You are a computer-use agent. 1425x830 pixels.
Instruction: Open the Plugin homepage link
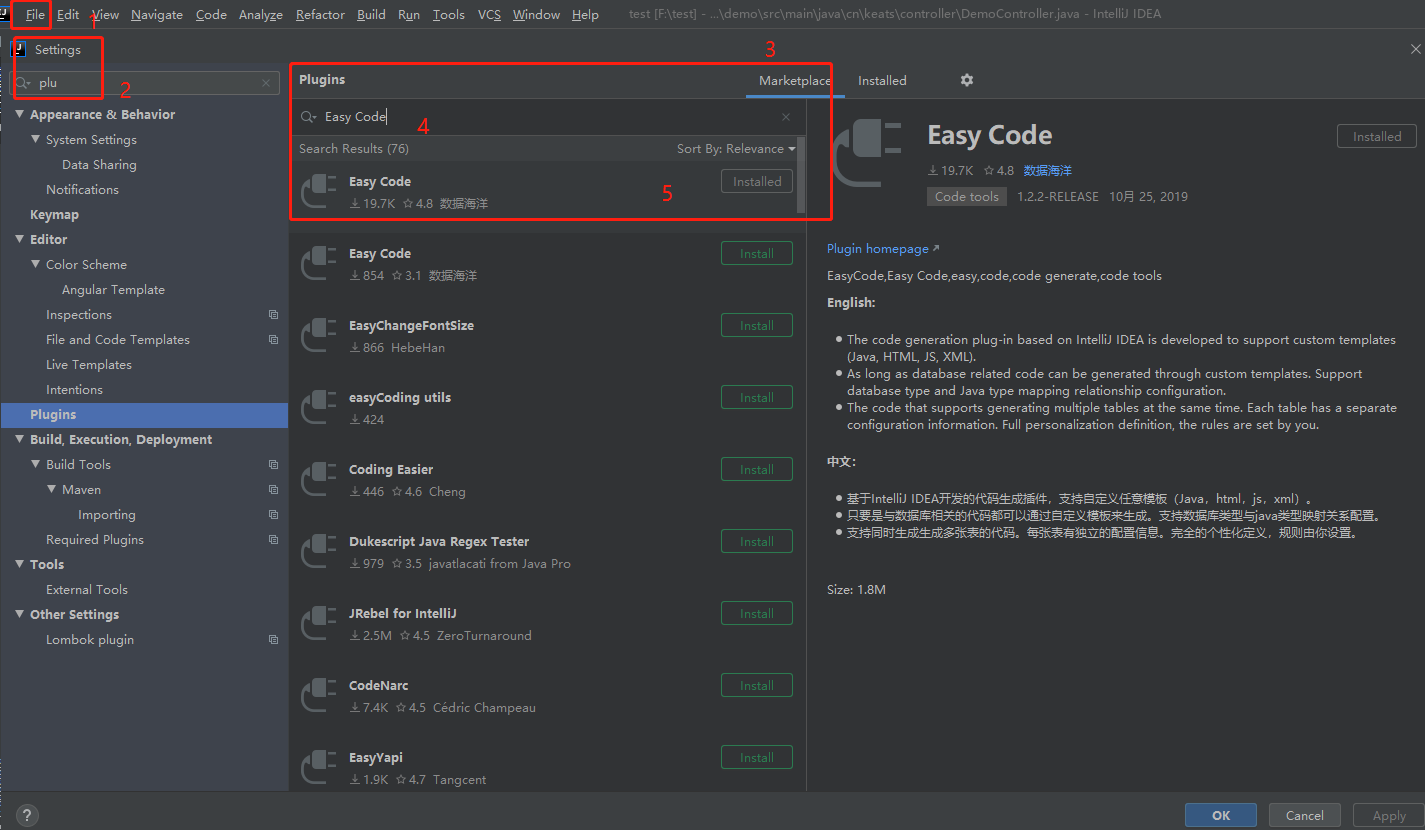point(877,248)
